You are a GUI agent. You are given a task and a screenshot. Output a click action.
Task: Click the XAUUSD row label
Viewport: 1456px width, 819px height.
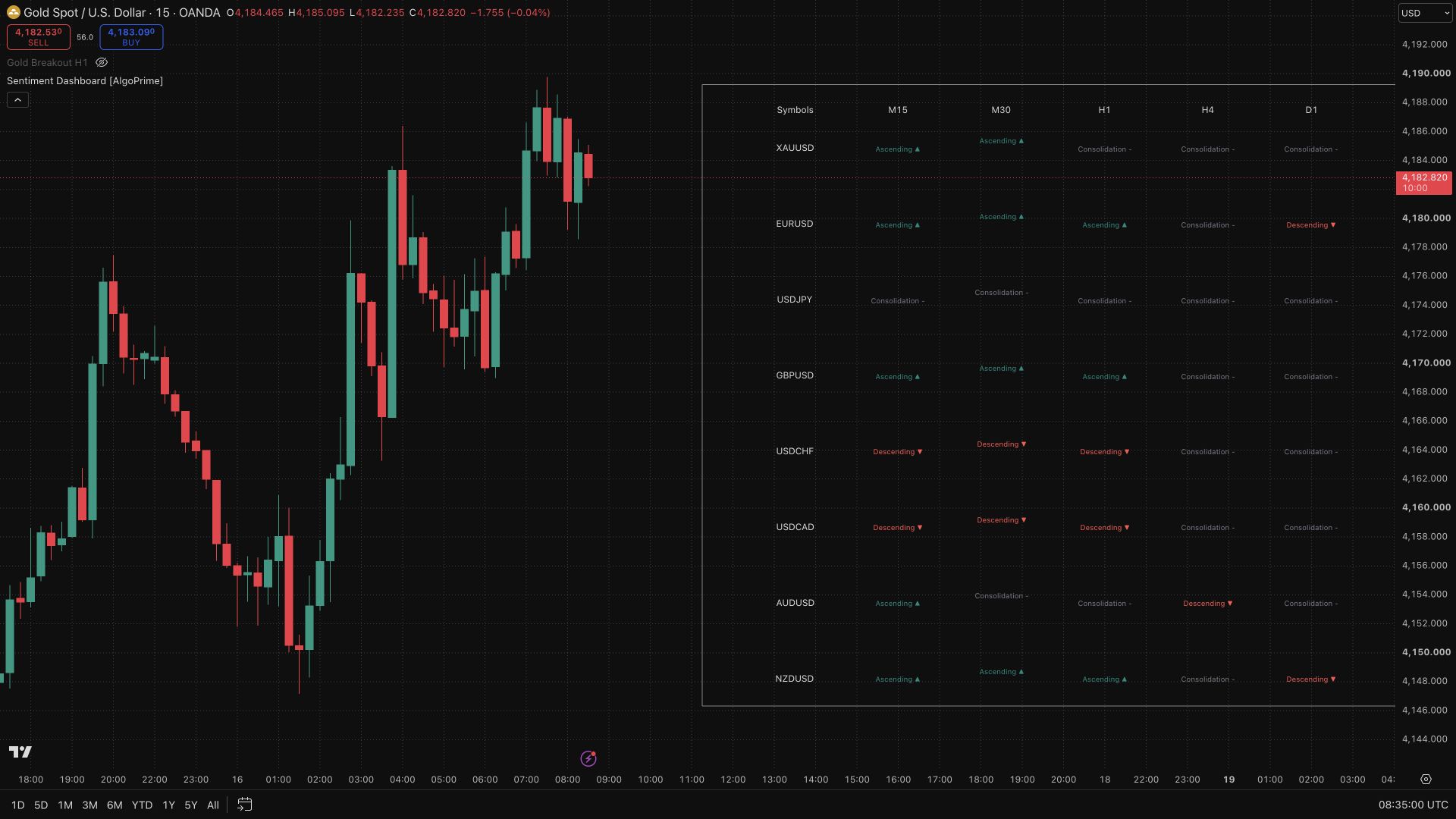795,148
